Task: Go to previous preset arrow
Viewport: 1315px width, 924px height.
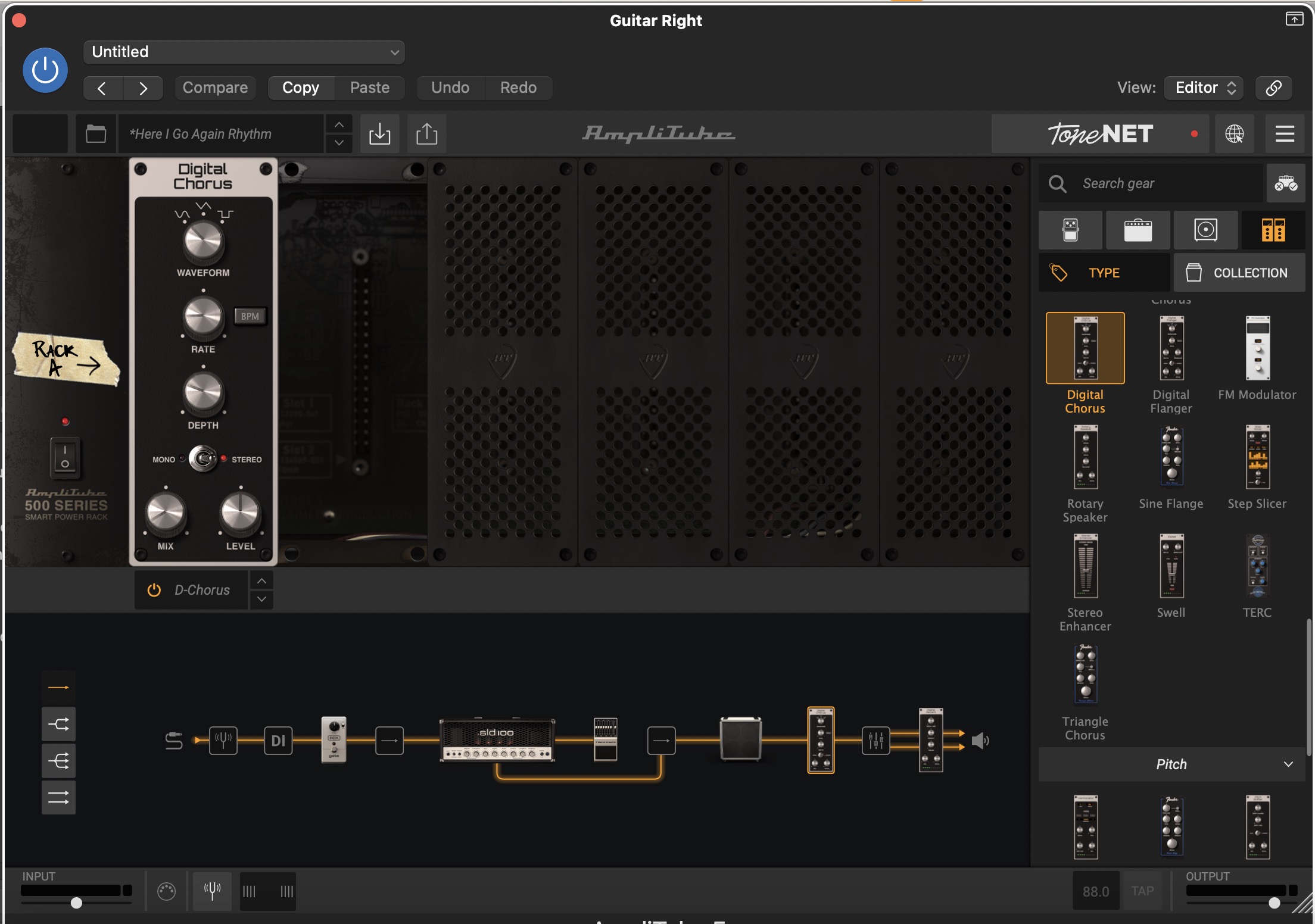Action: click(x=102, y=88)
